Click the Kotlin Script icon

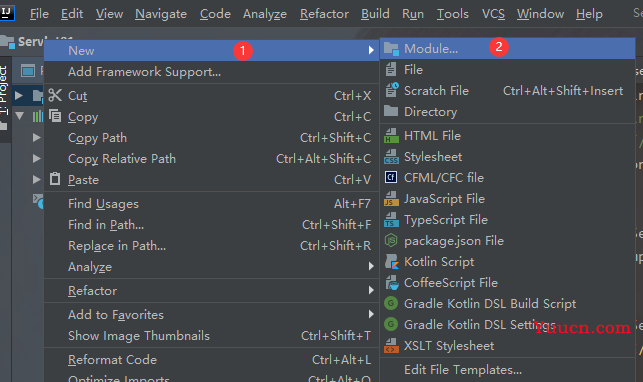391,261
